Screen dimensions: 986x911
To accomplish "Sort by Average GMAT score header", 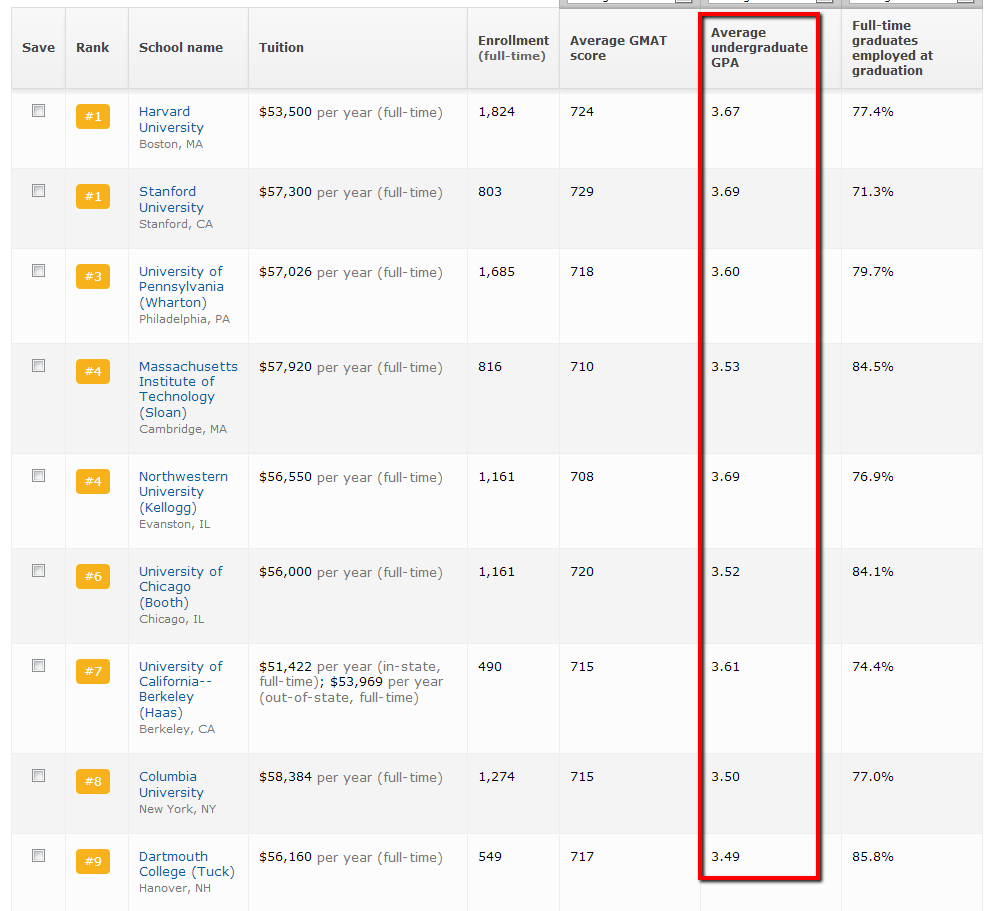I will coord(618,48).
